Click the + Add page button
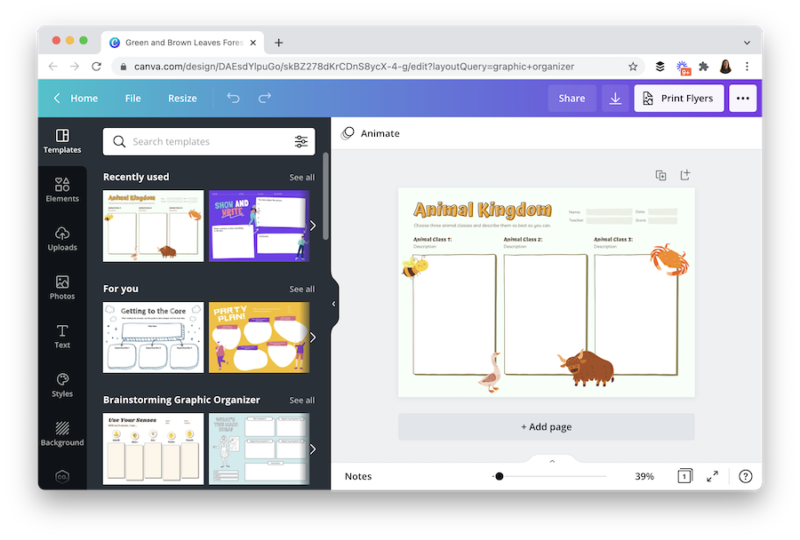Screen dimensions: 800x540 [x=546, y=427]
